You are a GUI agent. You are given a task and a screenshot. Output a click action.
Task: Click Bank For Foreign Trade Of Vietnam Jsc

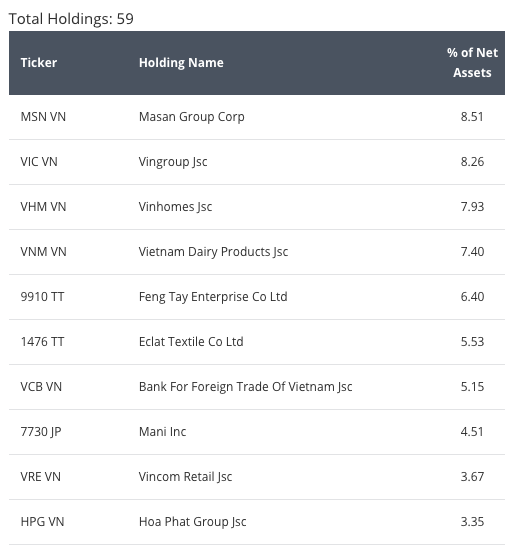(245, 387)
